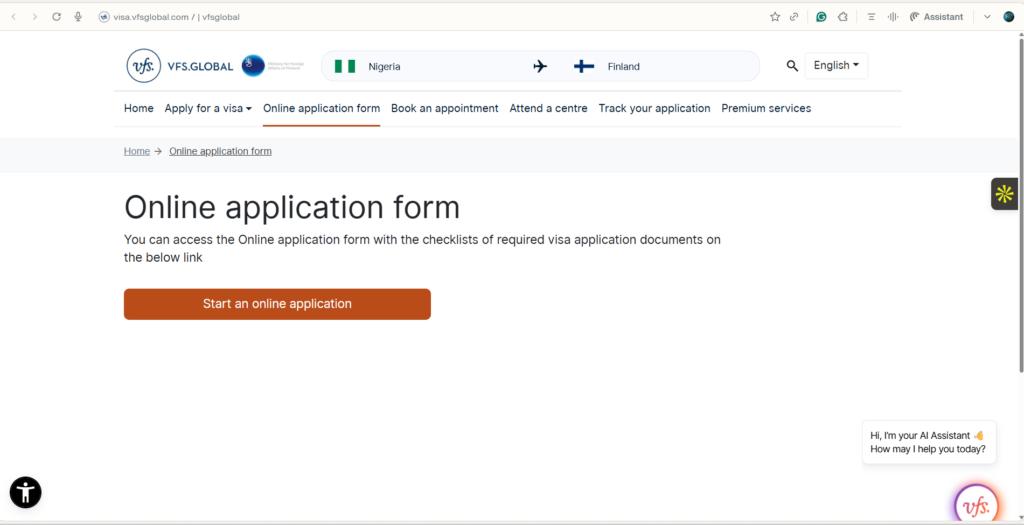The image size is (1024, 525).
Task: Click Start an online application button
Action: click(278, 304)
